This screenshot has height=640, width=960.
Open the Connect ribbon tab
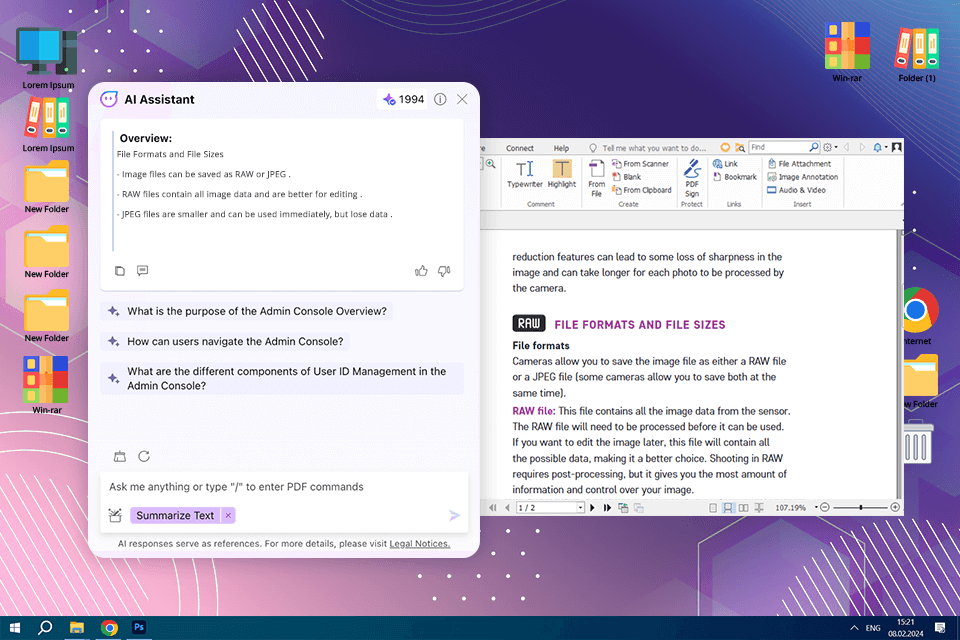[520, 148]
